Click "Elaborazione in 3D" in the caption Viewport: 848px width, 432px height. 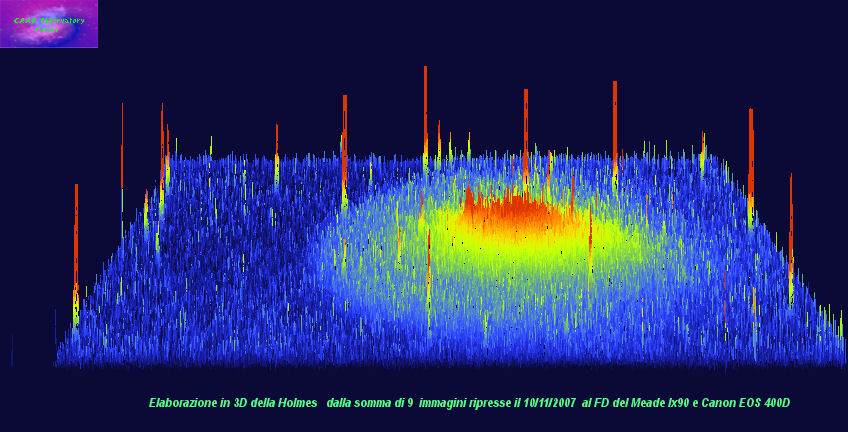click(198, 402)
